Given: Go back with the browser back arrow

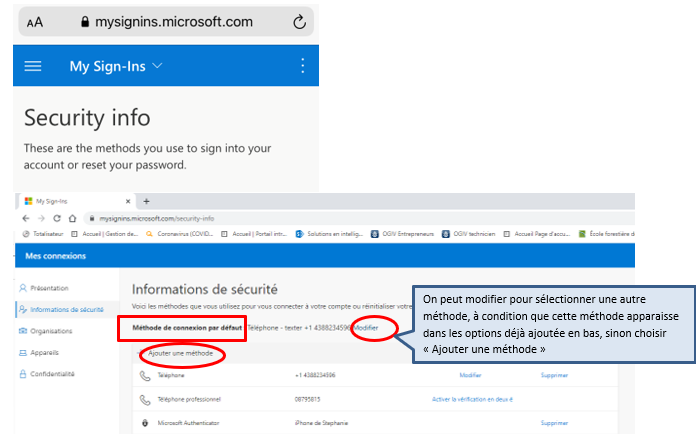Looking at the screenshot, I should pyautogui.click(x=26, y=218).
